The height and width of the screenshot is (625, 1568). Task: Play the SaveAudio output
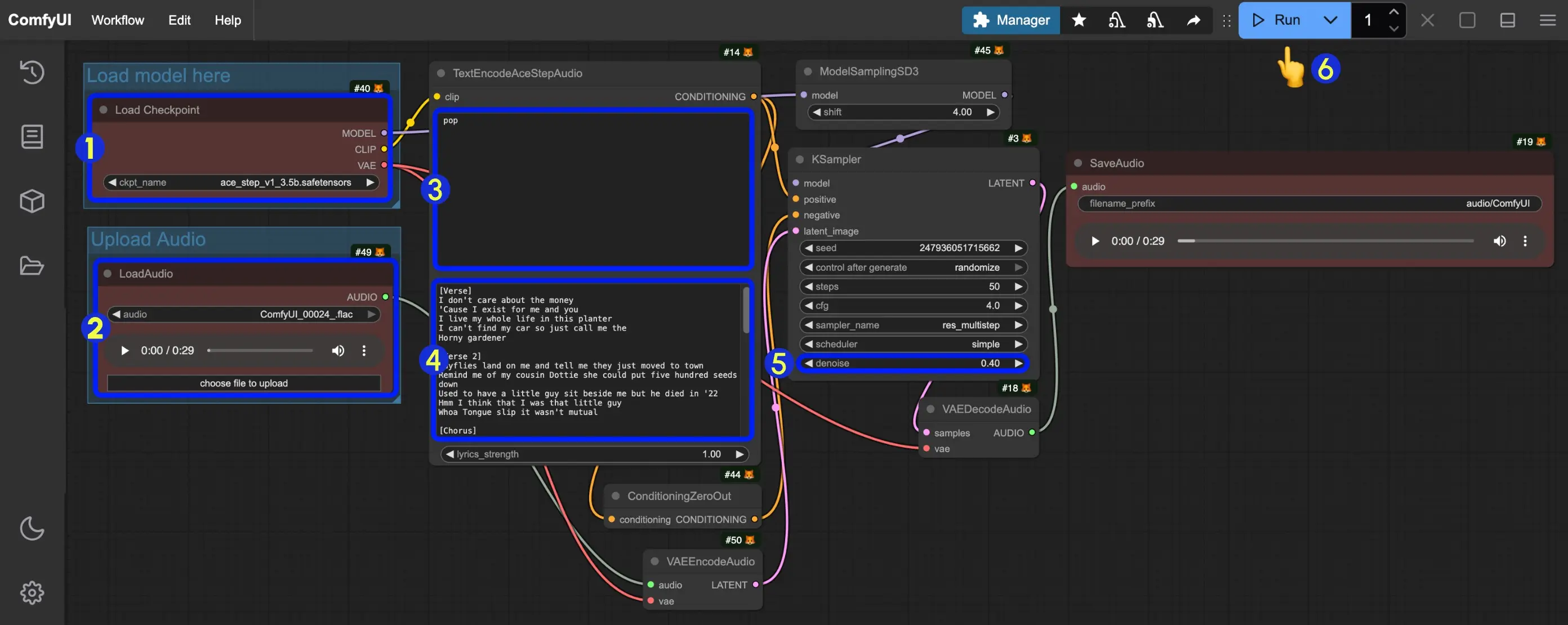pos(1095,241)
